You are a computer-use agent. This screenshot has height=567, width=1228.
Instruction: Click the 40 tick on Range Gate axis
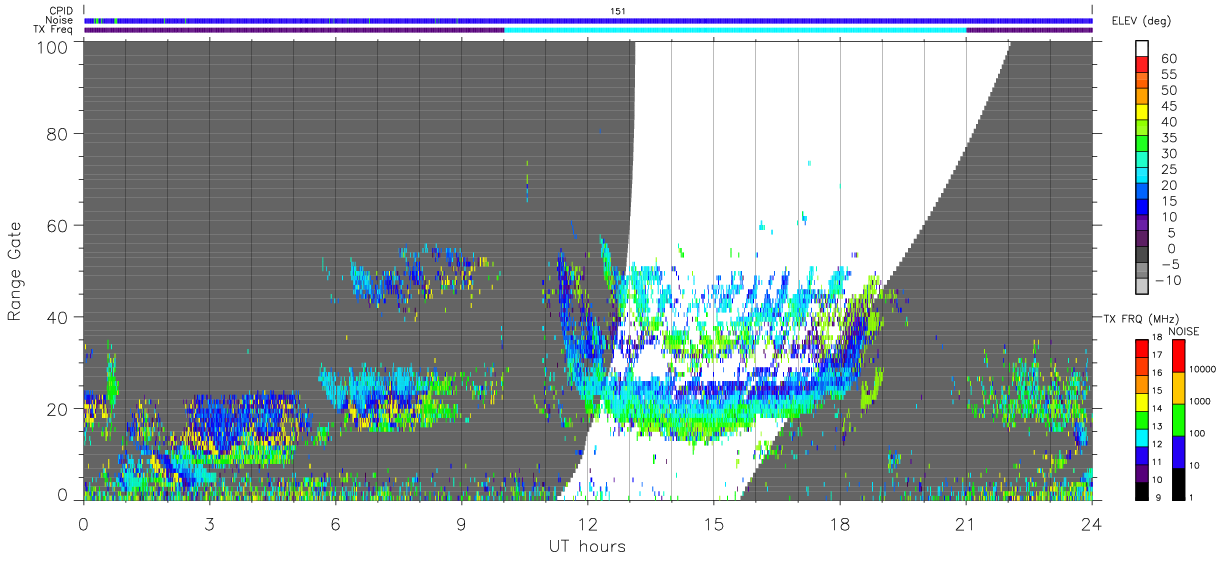(x=59, y=317)
